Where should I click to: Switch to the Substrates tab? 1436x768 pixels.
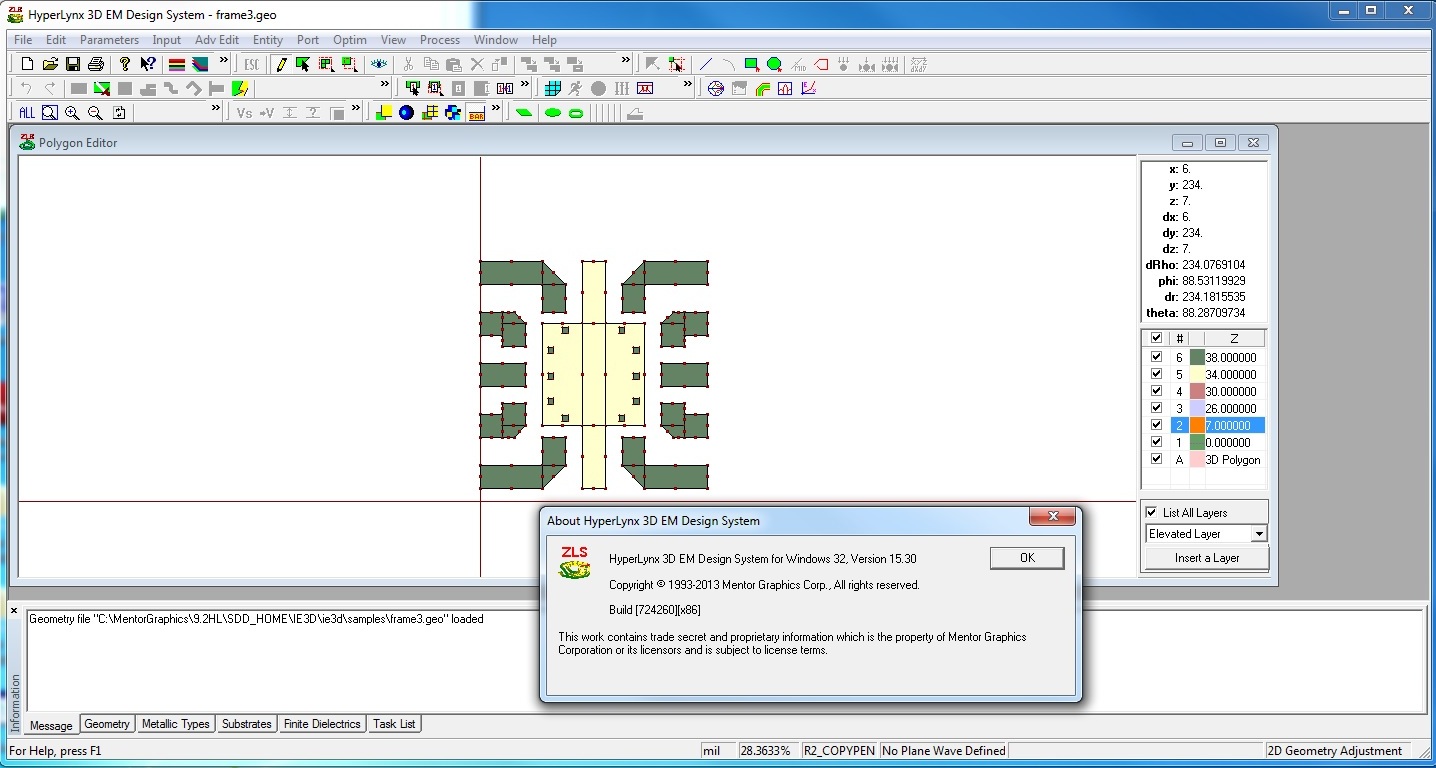click(247, 724)
